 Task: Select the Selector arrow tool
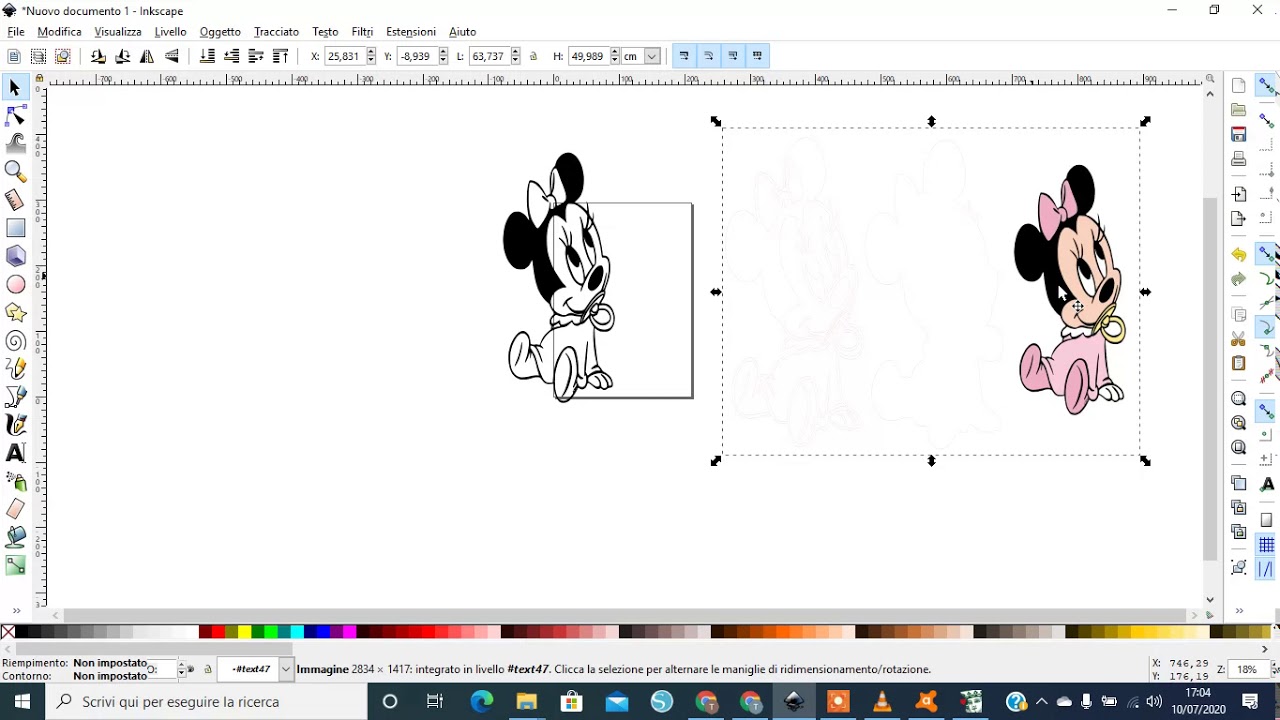pyautogui.click(x=15, y=89)
